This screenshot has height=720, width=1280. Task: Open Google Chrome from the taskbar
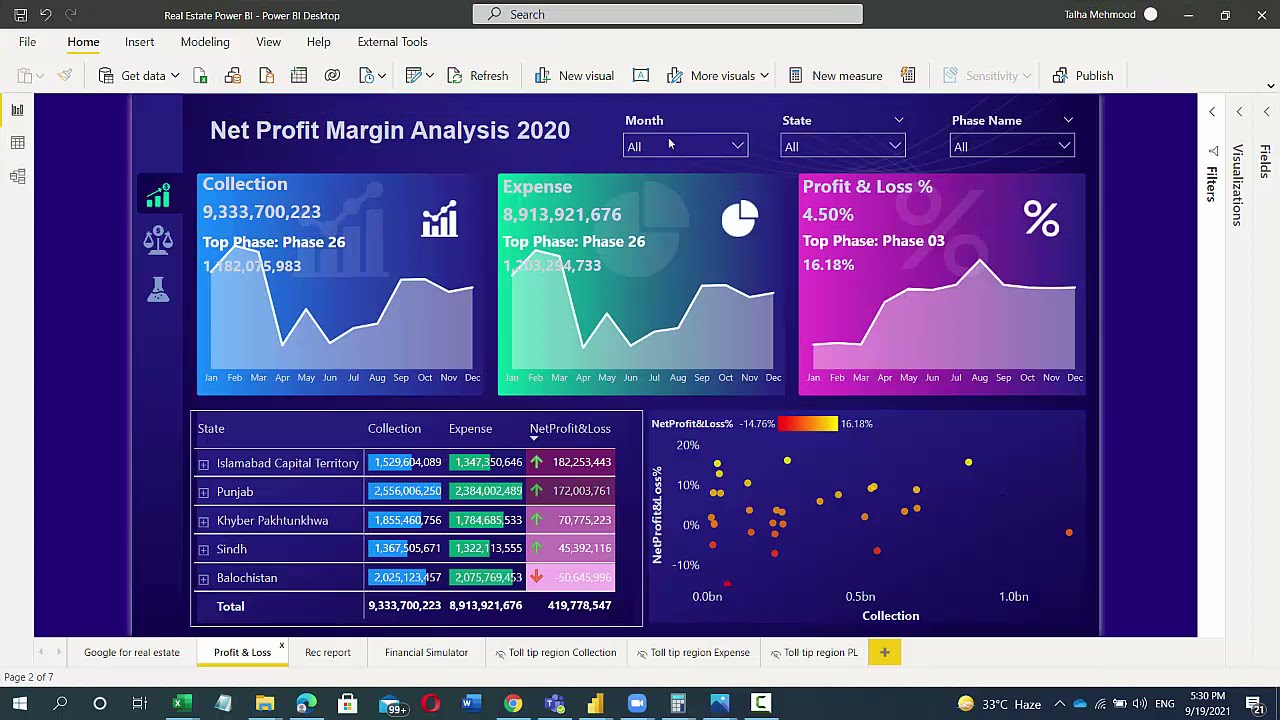[x=513, y=704]
